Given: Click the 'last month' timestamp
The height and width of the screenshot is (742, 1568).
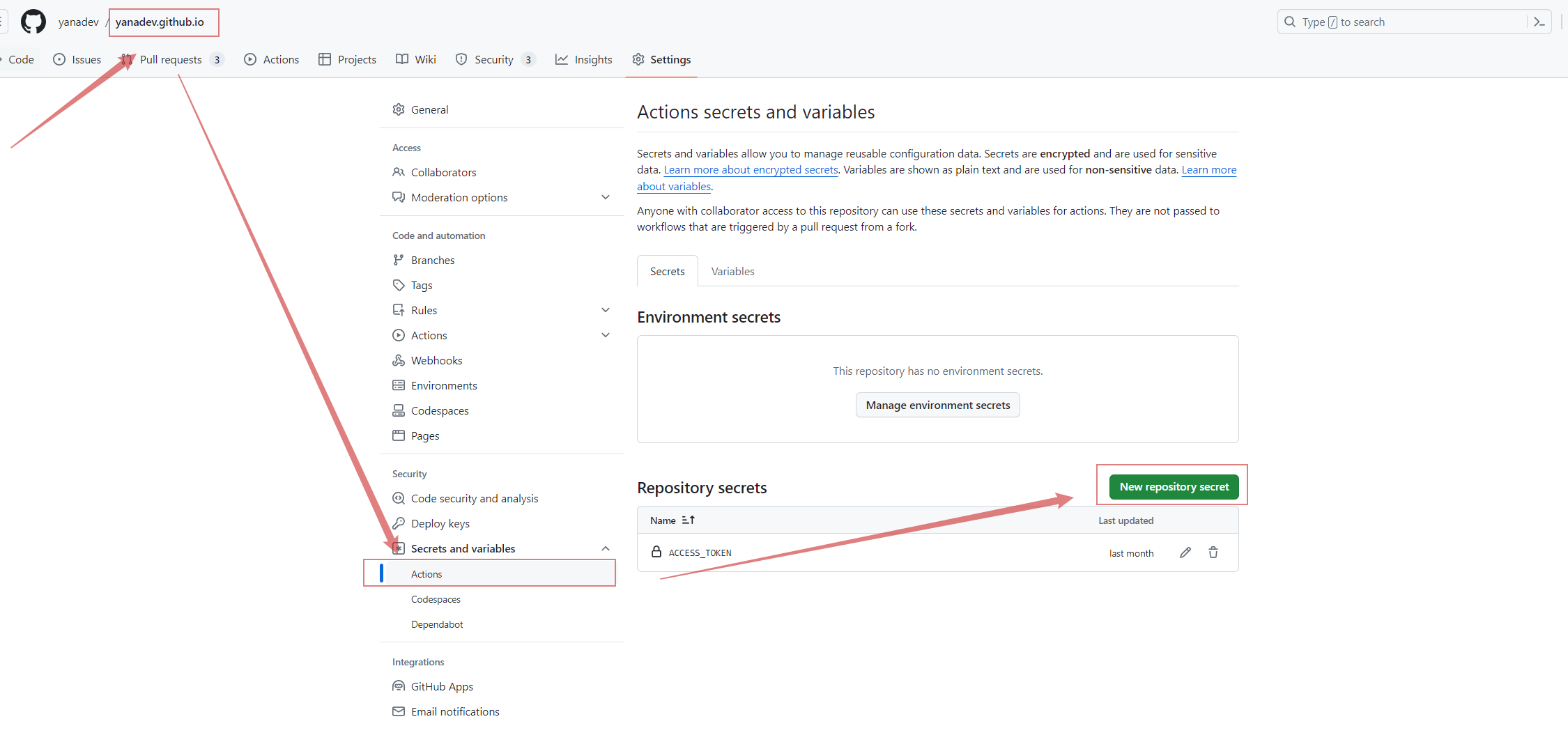Looking at the screenshot, I should click(x=1131, y=553).
